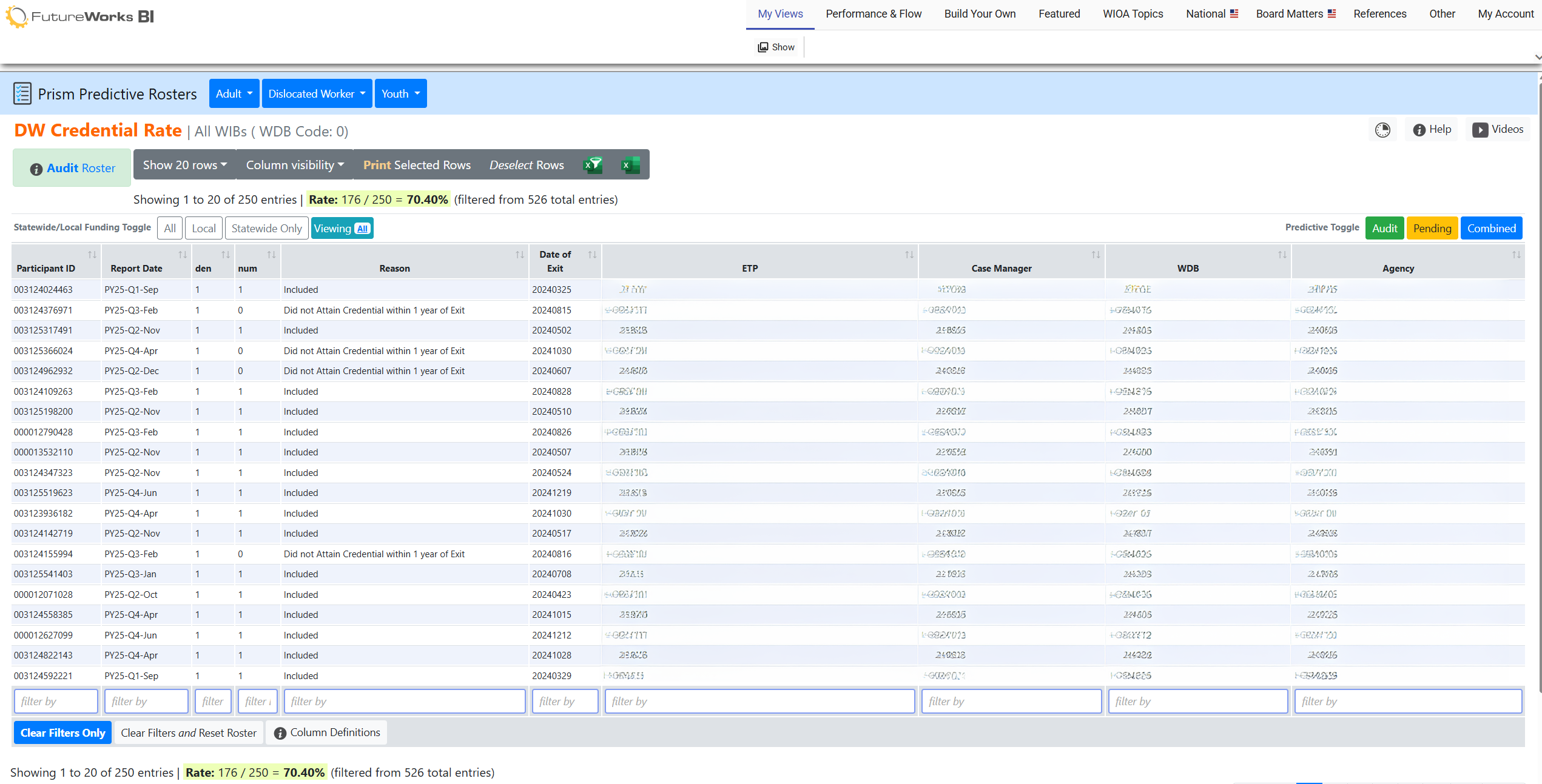This screenshot has height=784, width=1542.
Task: Open the My Account menu
Action: pyautogui.click(x=1506, y=14)
